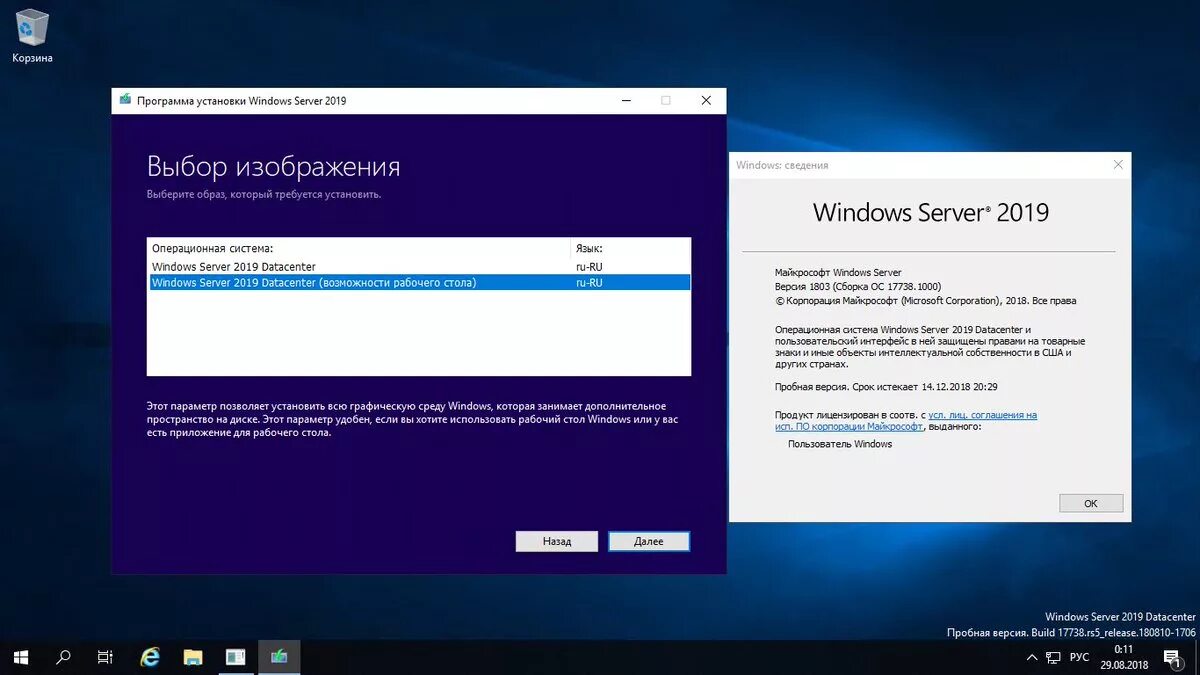
Task: Switch to the winver window taskbar icon
Action: pos(235,657)
